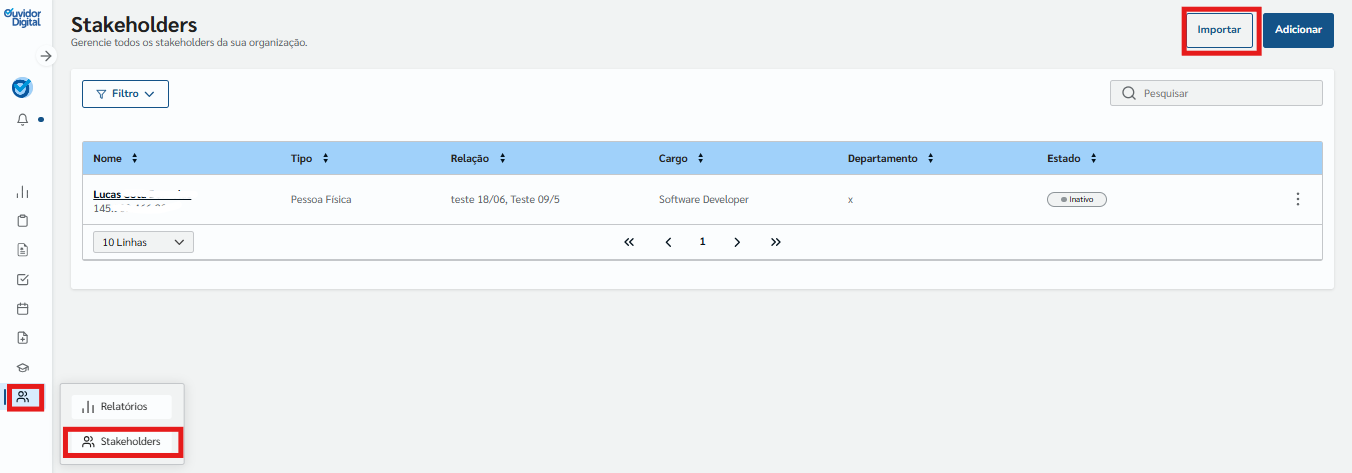1352x473 pixels.
Task: Click the Pesquisar search field
Action: click(x=1216, y=93)
